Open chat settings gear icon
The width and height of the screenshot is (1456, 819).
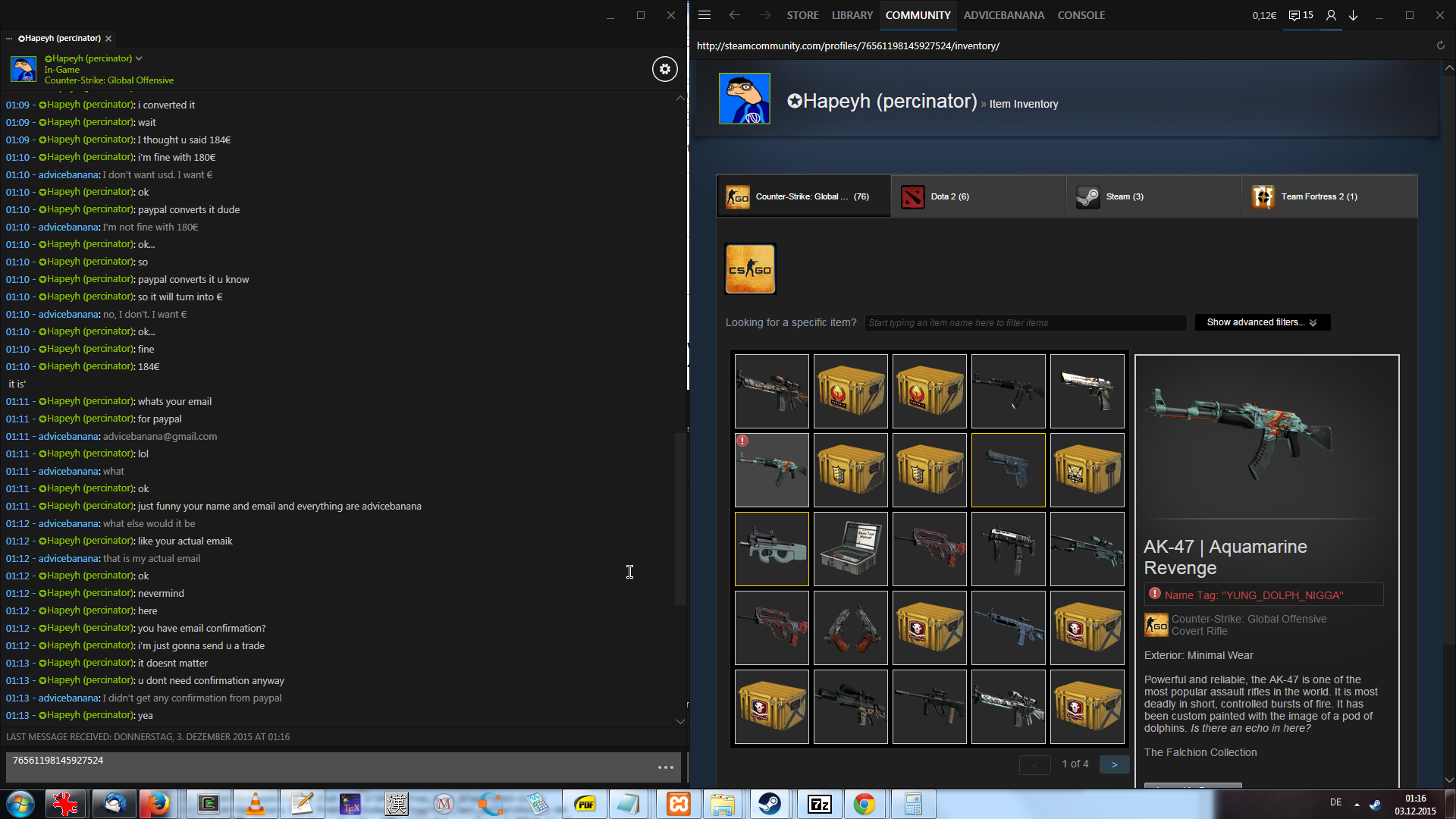pos(664,69)
